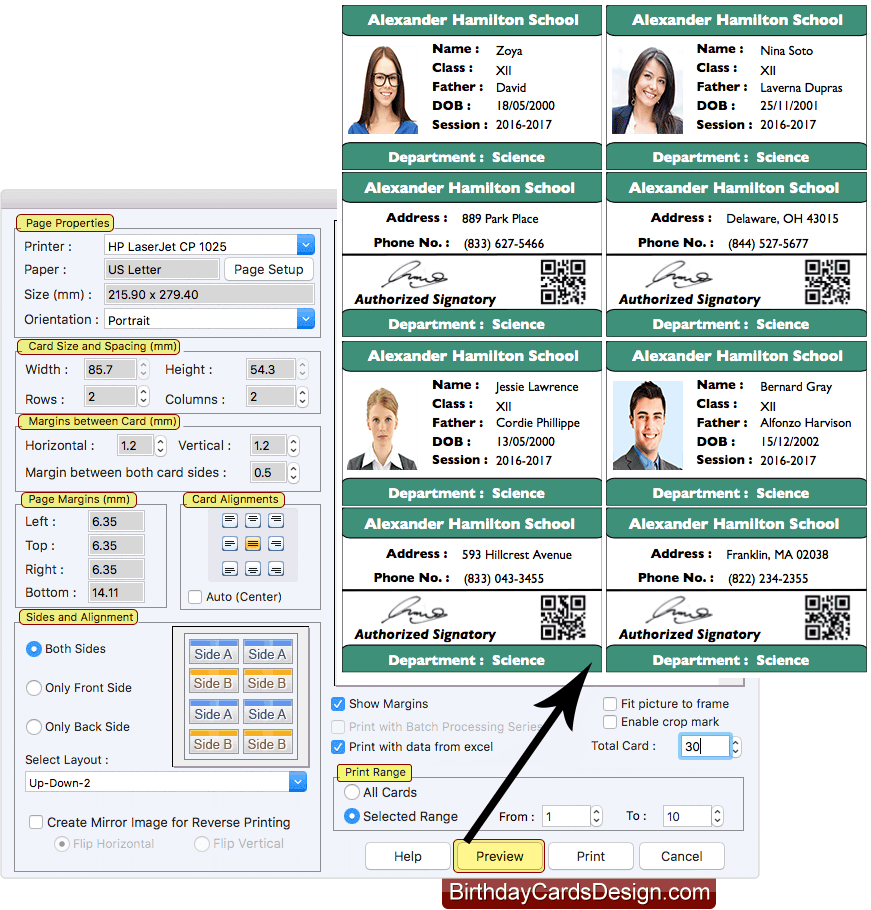Image resolution: width=871 pixels, height=910 pixels.
Task: Click Horizontal margin stepper
Action: pos(160,446)
